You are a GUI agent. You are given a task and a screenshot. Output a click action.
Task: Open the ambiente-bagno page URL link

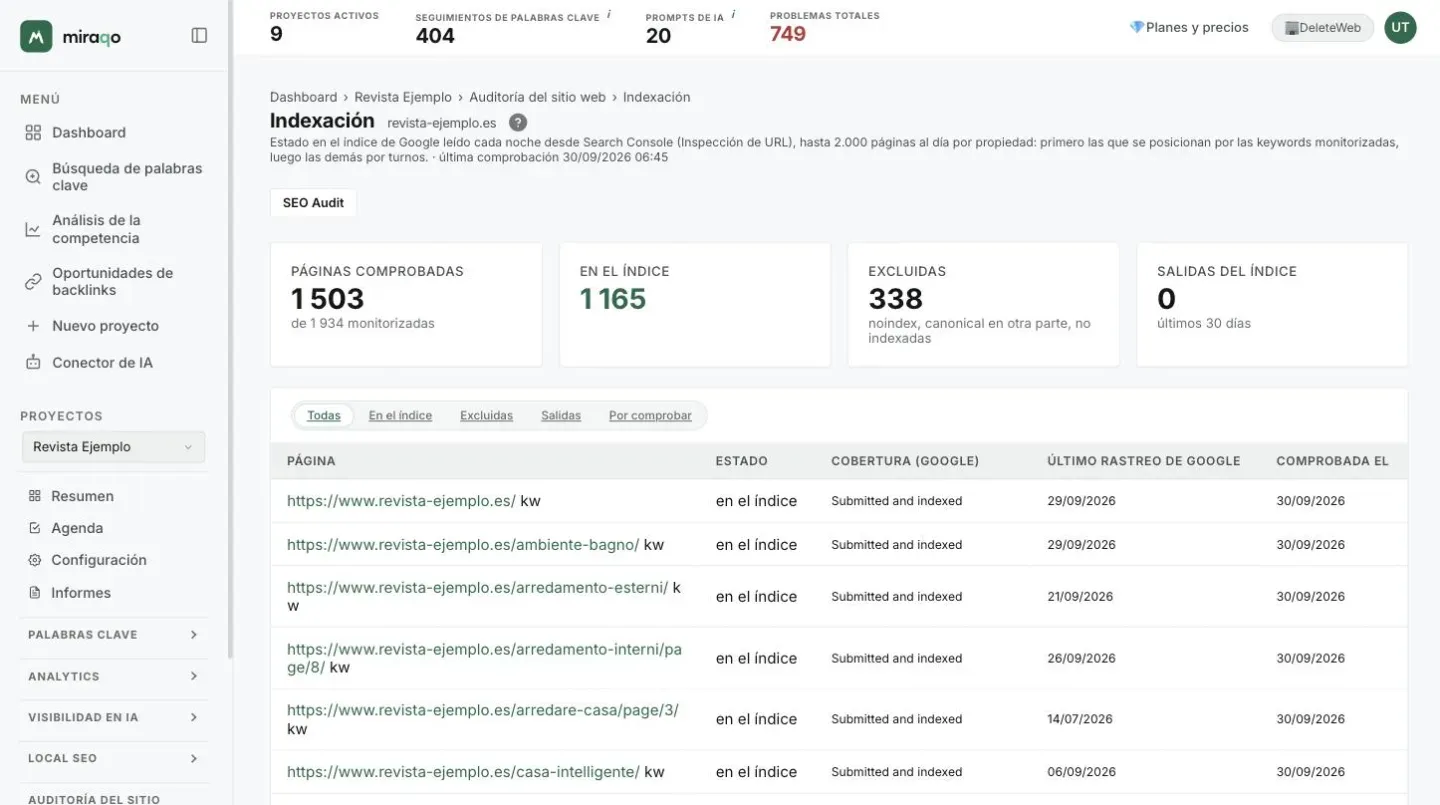(x=463, y=545)
